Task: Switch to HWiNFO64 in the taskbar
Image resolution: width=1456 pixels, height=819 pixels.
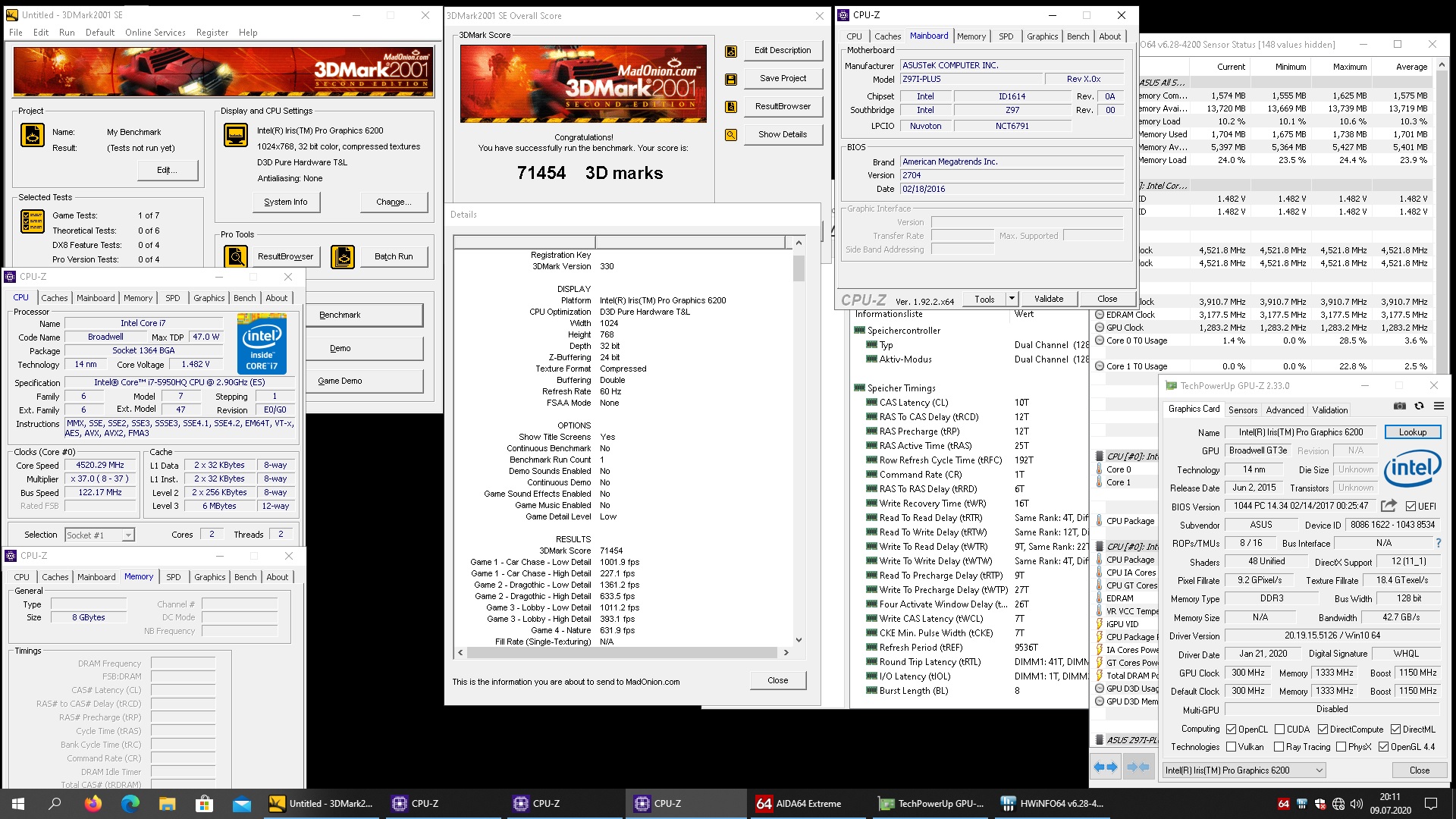Action: (x=1053, y=803)
